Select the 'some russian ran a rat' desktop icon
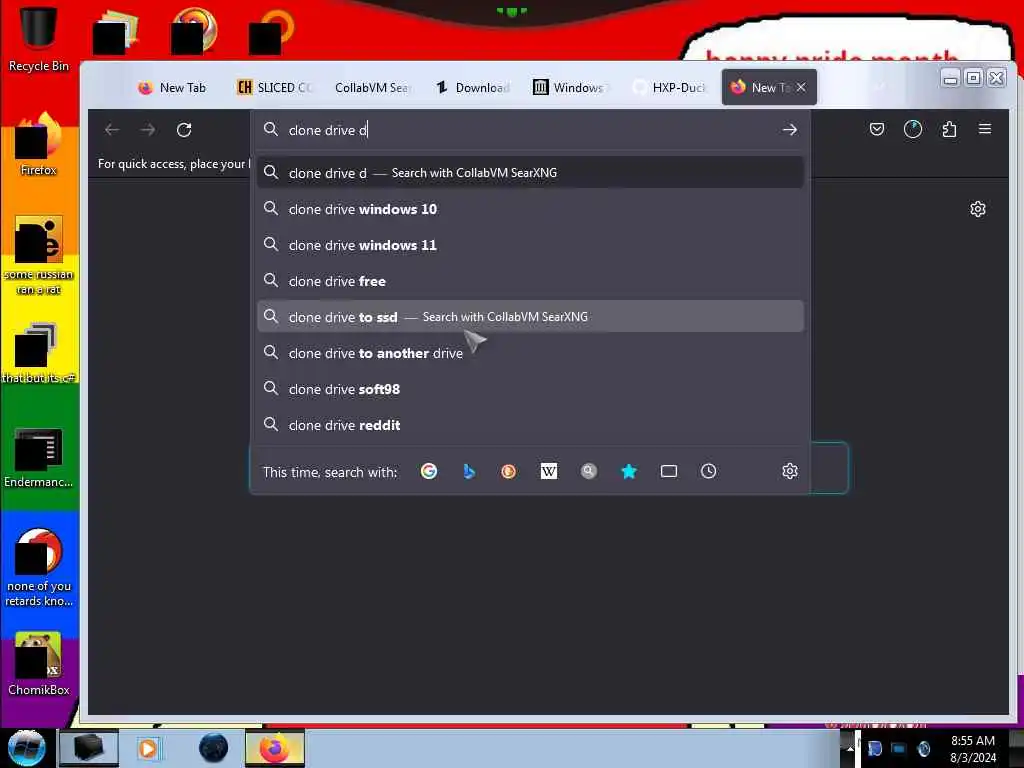This screenshot has width=1024, height=768. coord(39,255)
